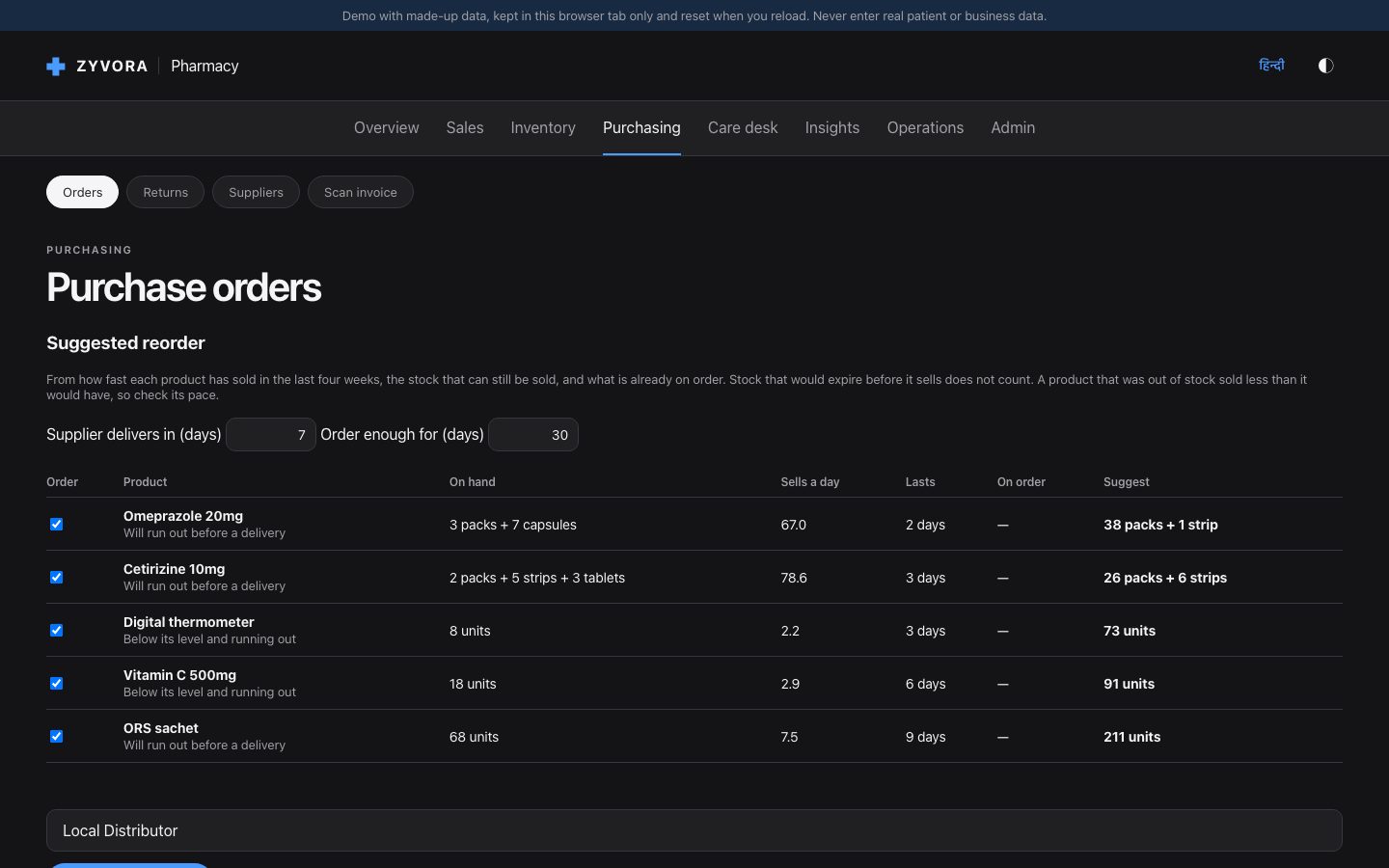1389x868 pixels.
Task: Click the Suggested reorder heading
Action: tap(125, 343)
